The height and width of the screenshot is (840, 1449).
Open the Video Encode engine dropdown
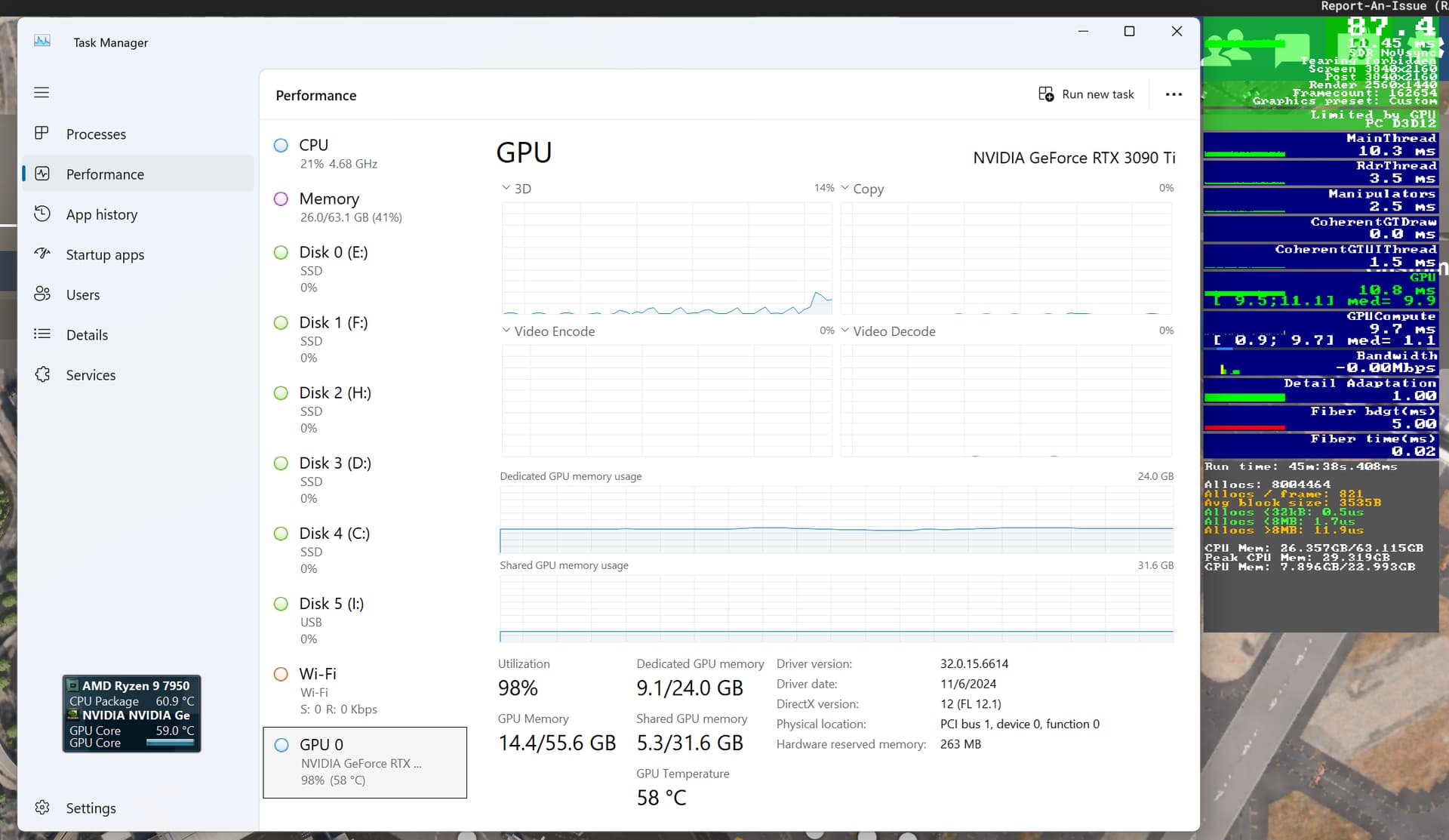pyautogui.click(x=506, y=331)
